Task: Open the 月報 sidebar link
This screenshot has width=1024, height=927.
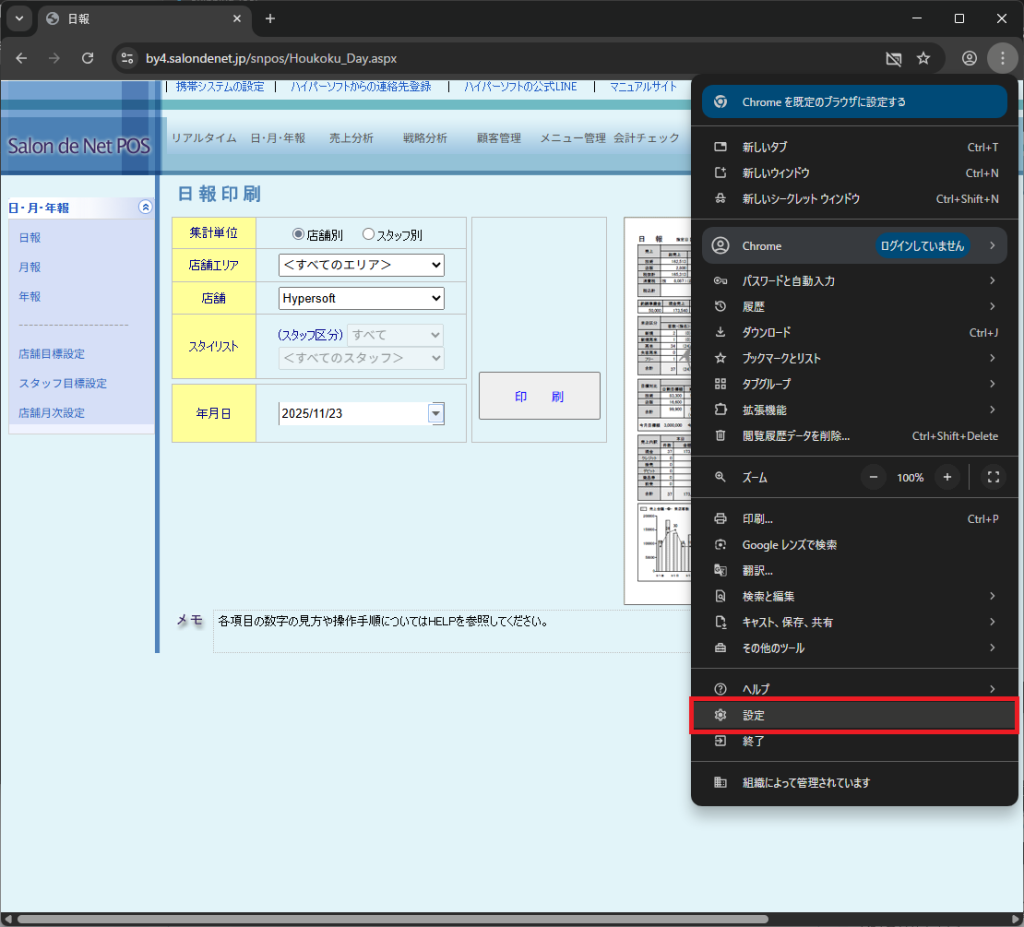Action: coord(30,267)
